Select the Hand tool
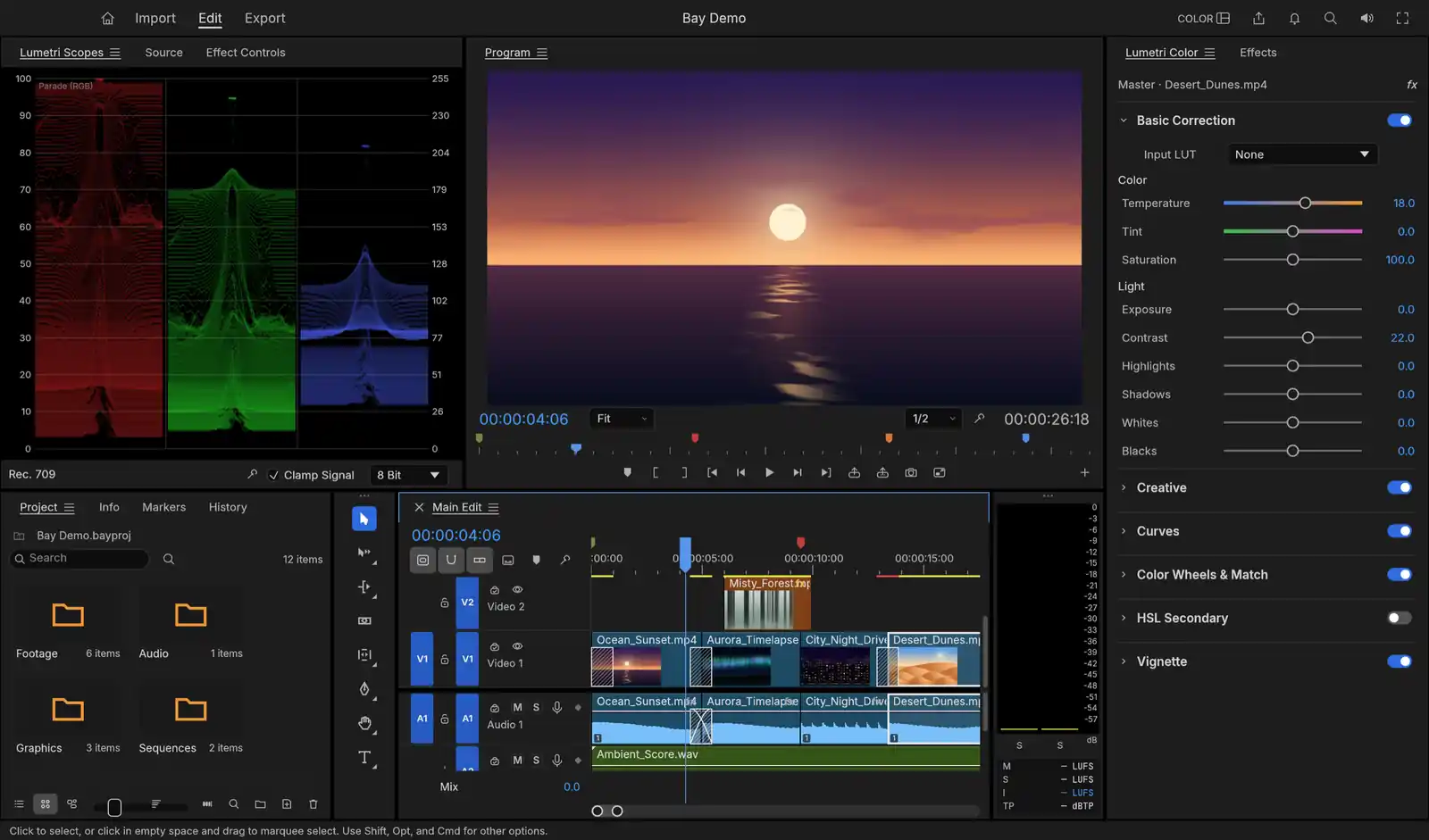The height and width of the screenshot is (840, 1429). click(x=364, y=723)
